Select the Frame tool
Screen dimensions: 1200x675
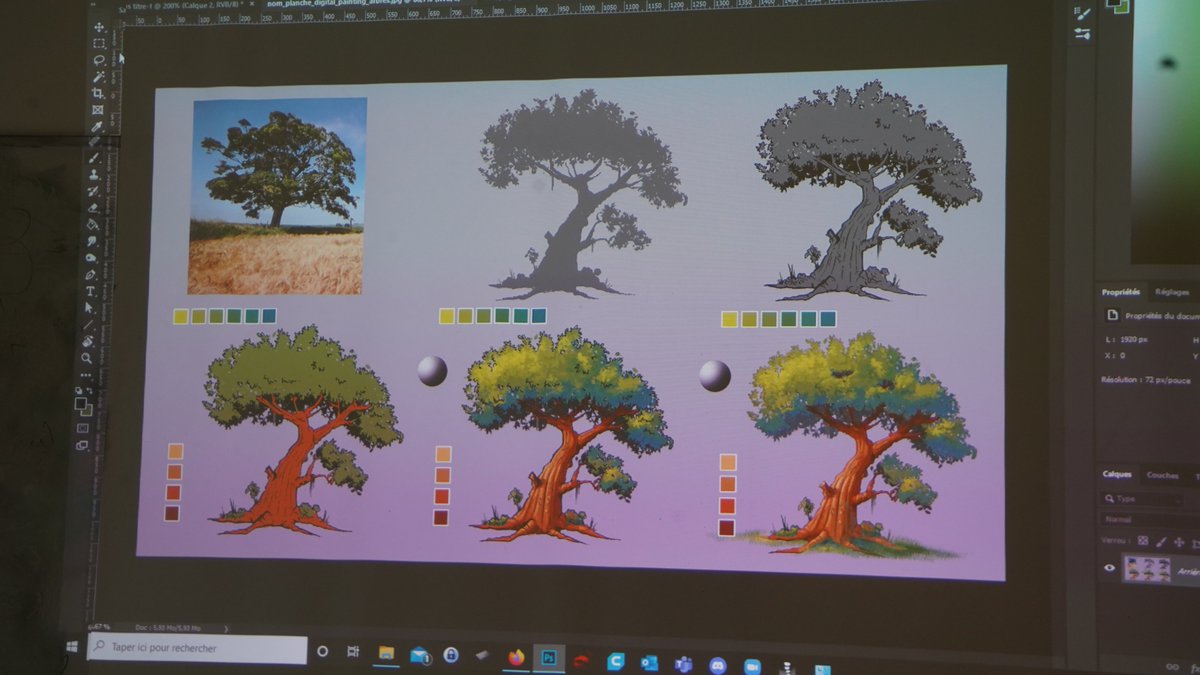click(98, 110)
